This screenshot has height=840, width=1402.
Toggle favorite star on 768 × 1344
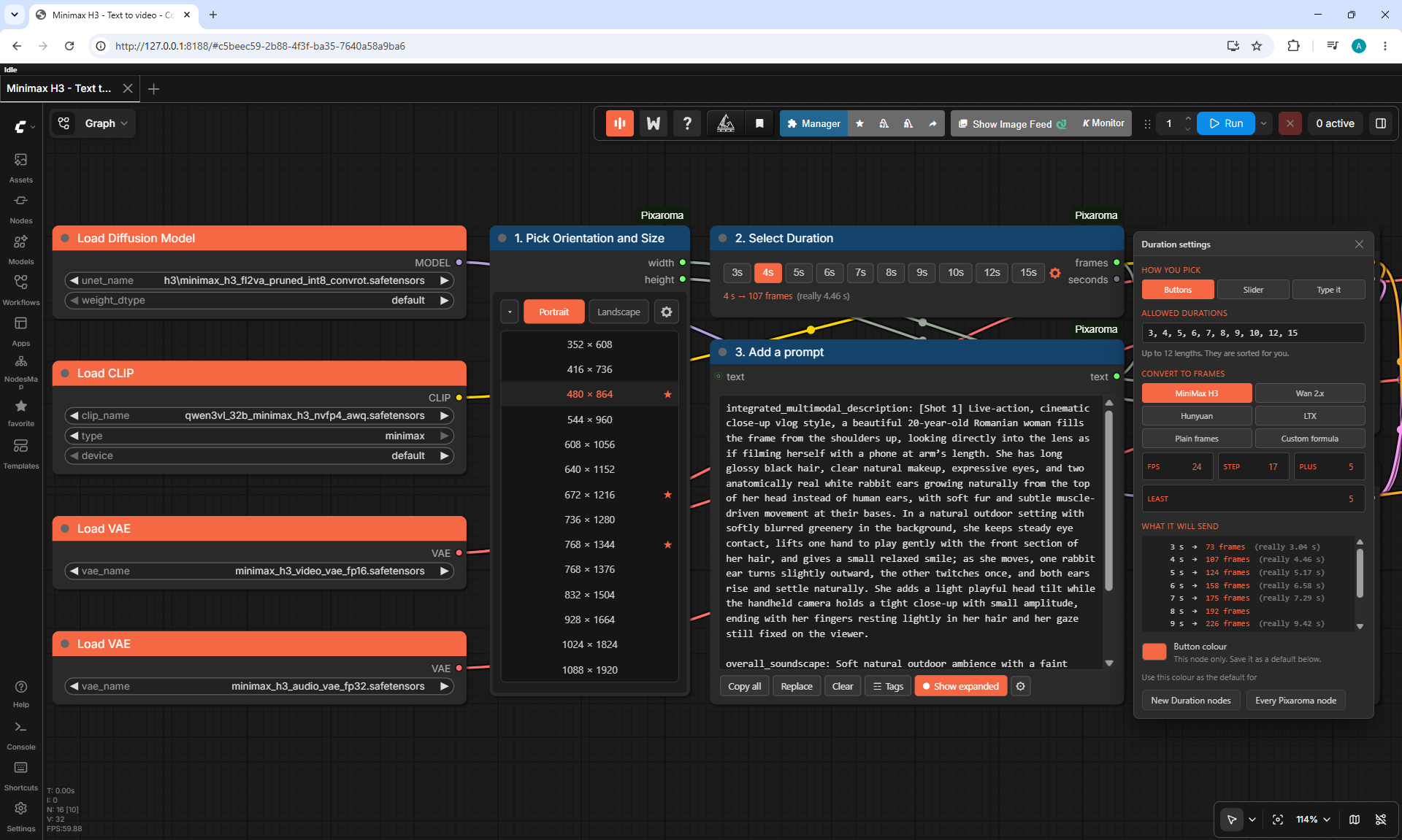(667, 544)
